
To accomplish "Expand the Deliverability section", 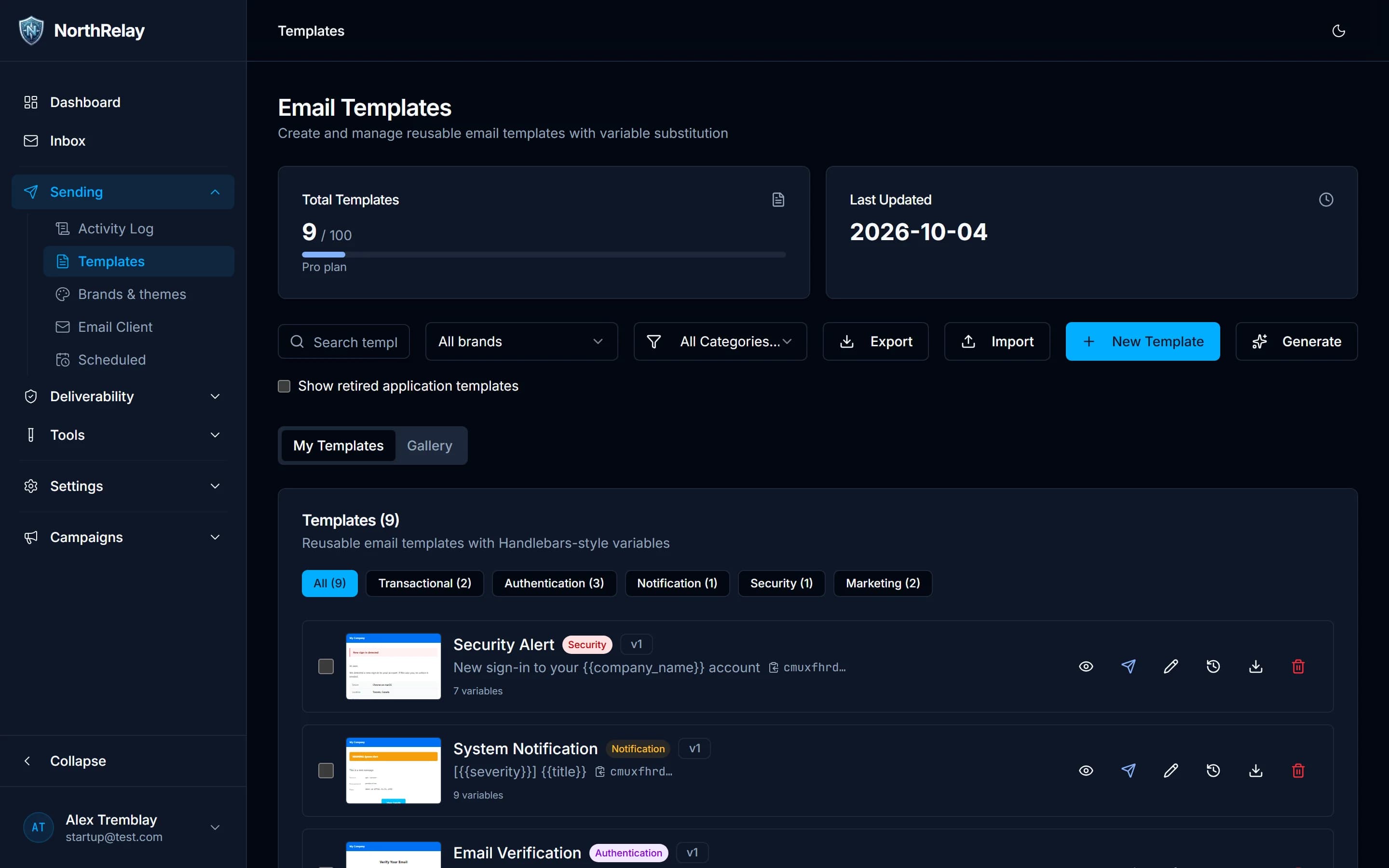I will 123,396.
